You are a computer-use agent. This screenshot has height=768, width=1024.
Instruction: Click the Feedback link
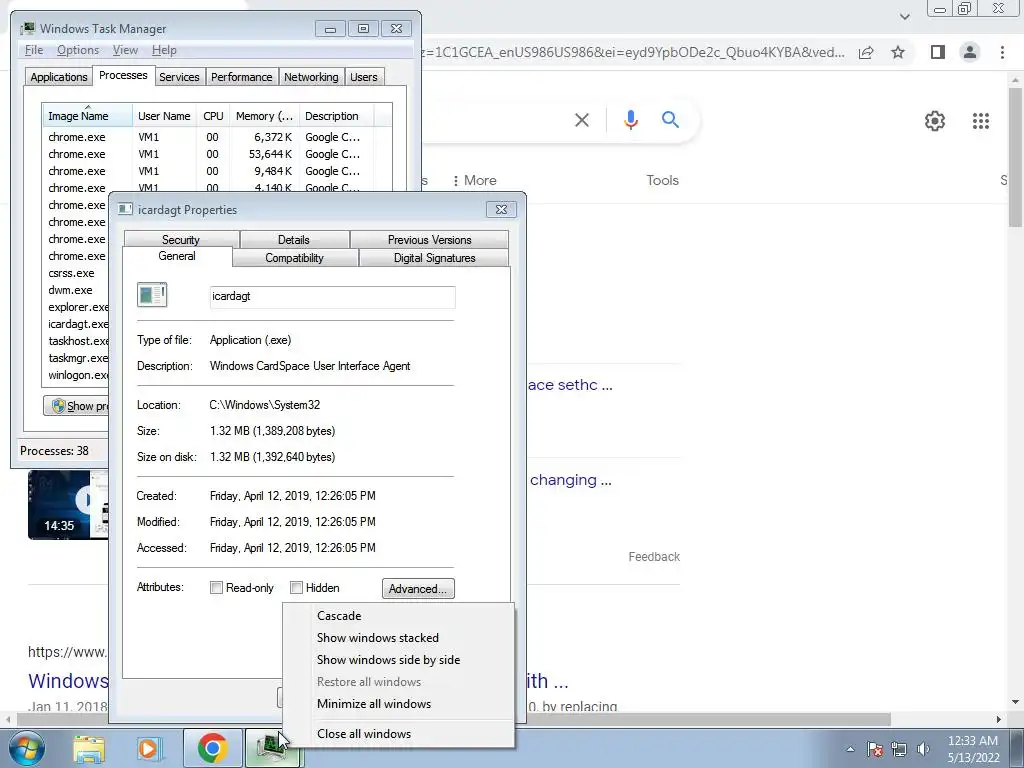point(654,556)
